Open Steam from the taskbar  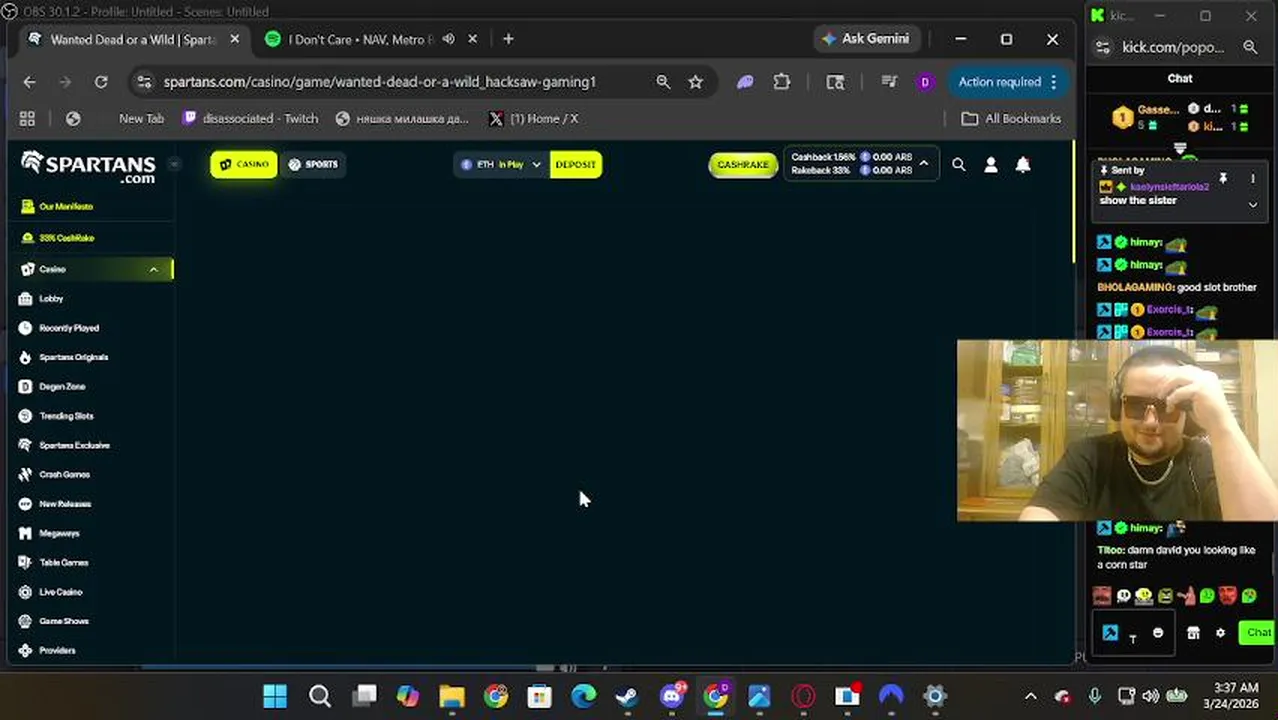click(627, 696)
